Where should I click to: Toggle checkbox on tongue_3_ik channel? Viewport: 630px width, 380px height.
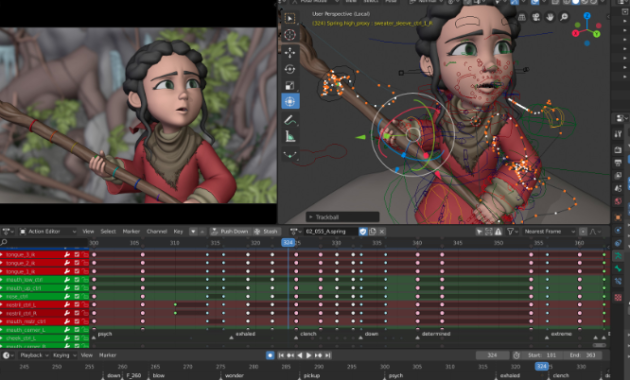[x=76, y=255]
